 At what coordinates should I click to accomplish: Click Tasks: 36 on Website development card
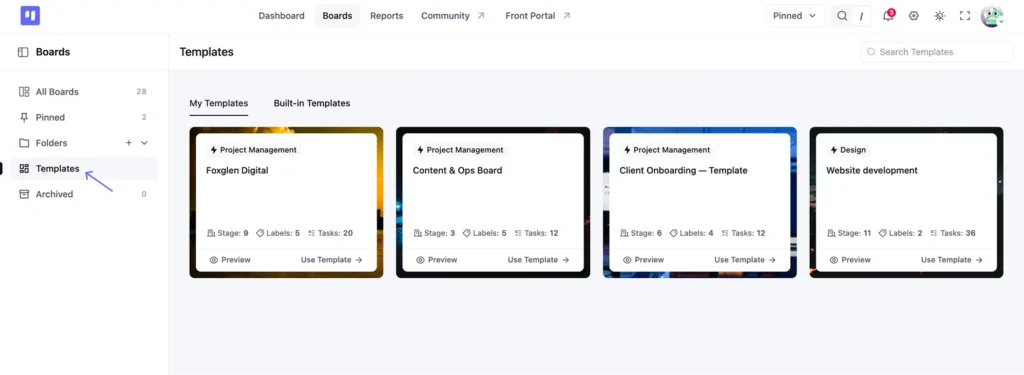[x=953, y=233]
